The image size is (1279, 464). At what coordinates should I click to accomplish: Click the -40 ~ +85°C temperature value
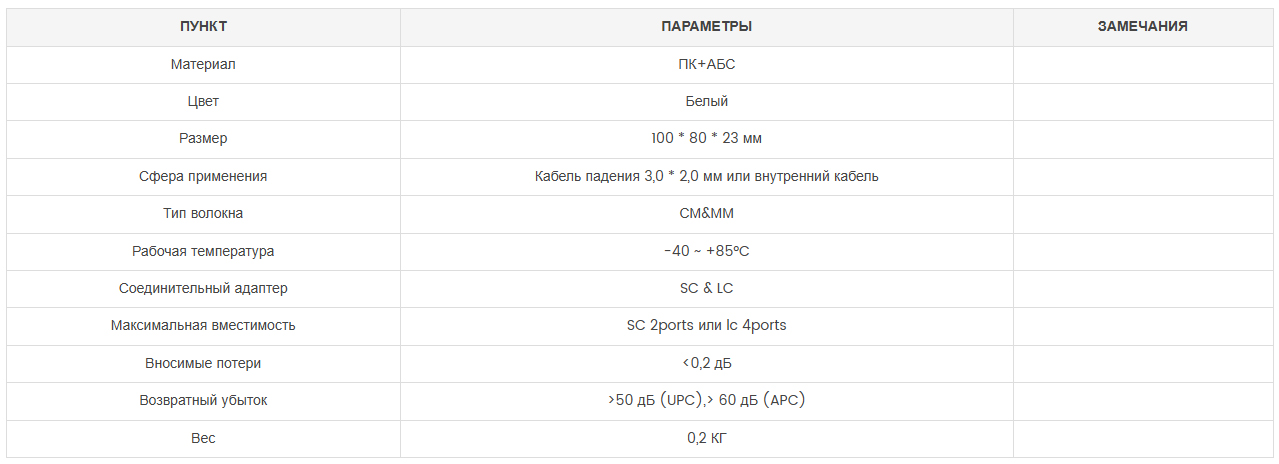(x=707, y=251)
